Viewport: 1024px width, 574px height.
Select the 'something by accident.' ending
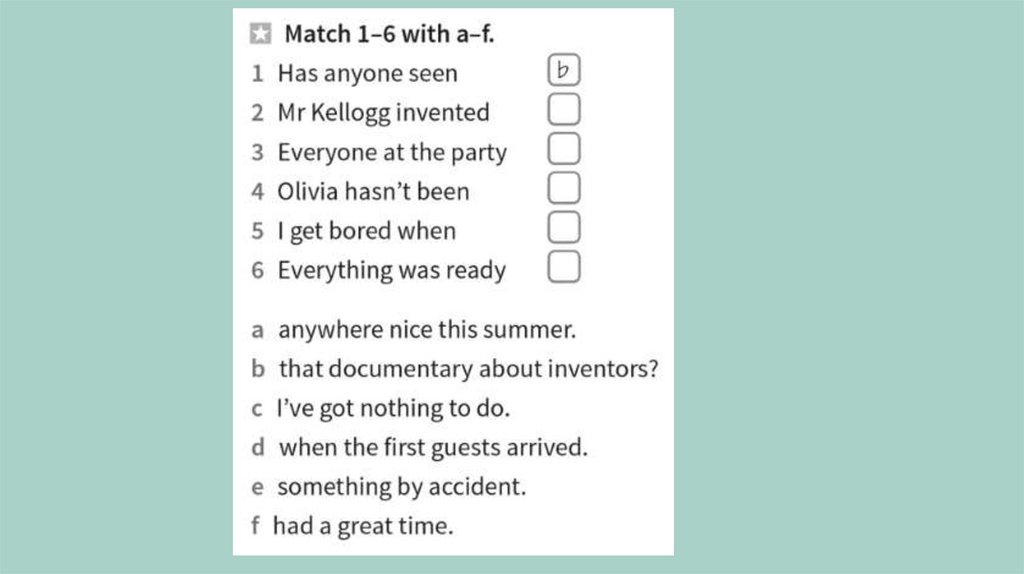(x=401, y=487)
